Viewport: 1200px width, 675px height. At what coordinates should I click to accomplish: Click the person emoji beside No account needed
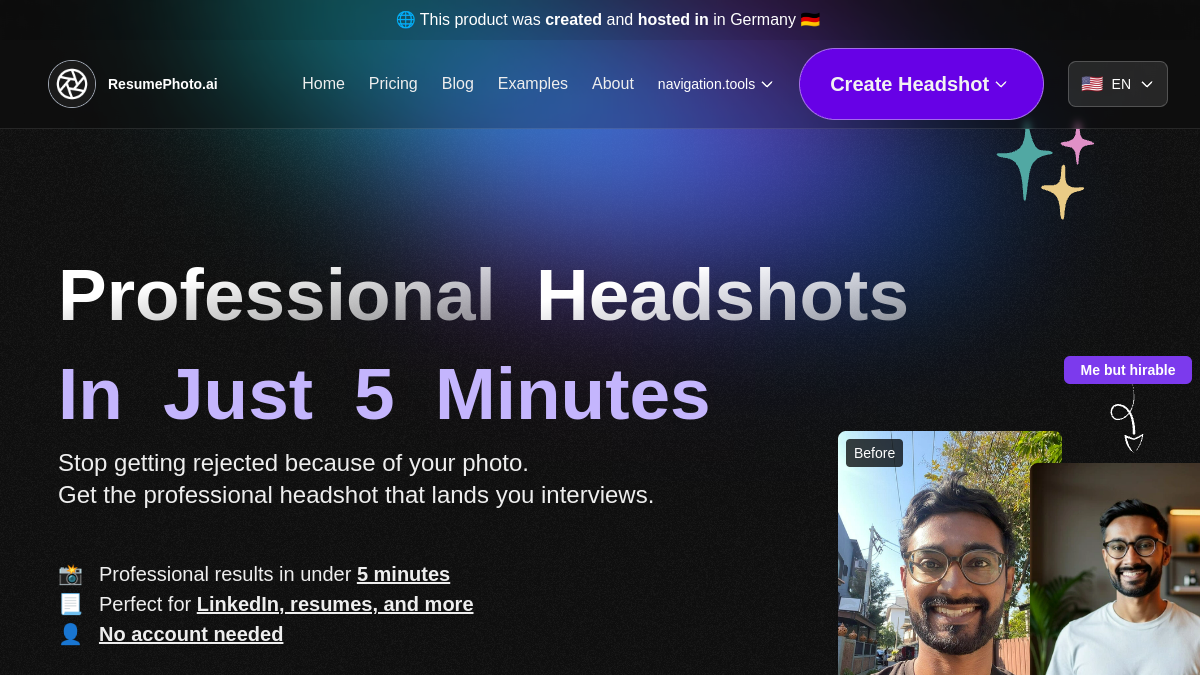coord(70,634)
